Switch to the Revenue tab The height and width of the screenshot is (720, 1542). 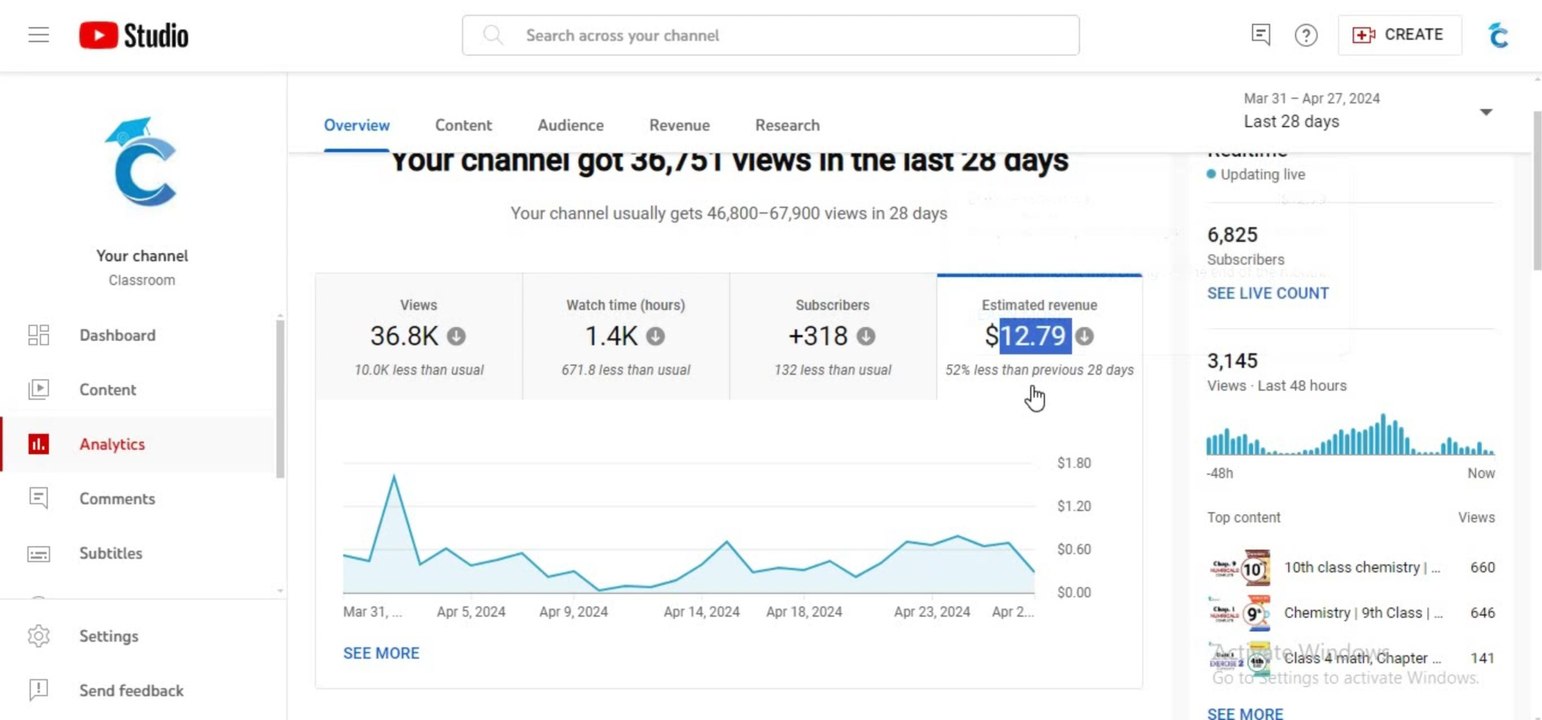click(x=679, y=125)
